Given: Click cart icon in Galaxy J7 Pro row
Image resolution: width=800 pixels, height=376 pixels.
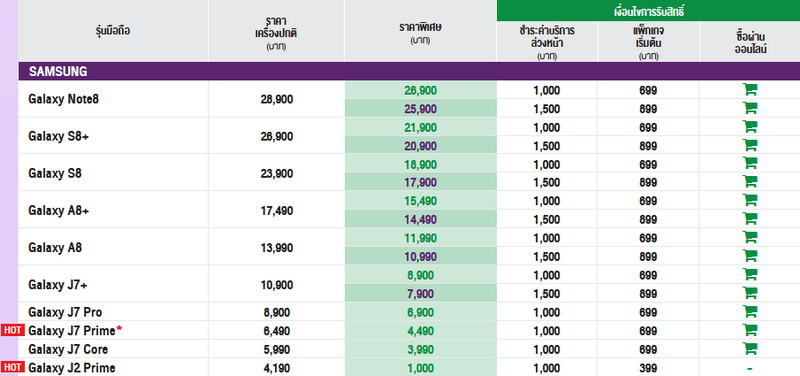Looking at the screenshot, I should coord(749,311).
